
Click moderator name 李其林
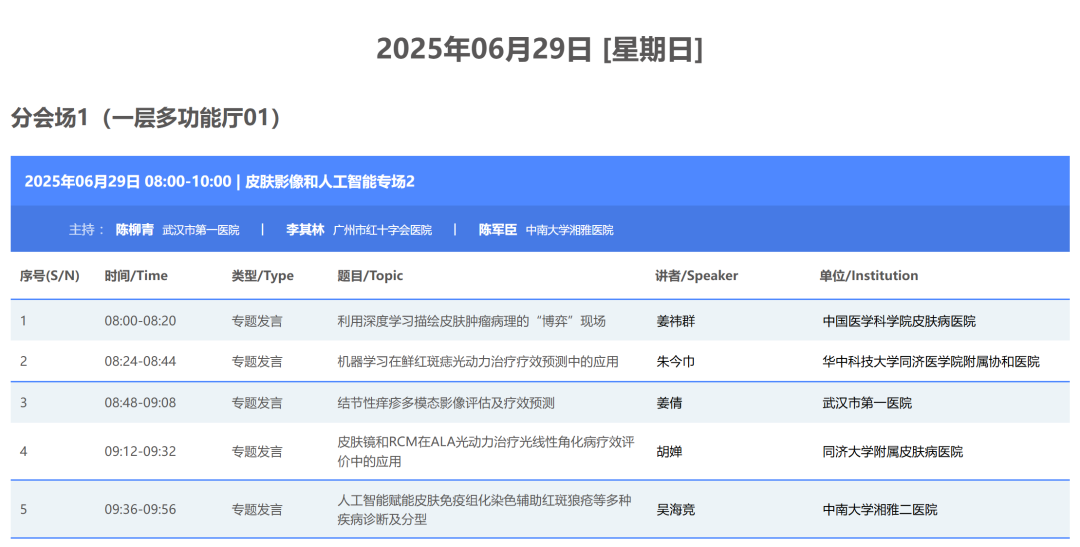[x=305, y=230]
